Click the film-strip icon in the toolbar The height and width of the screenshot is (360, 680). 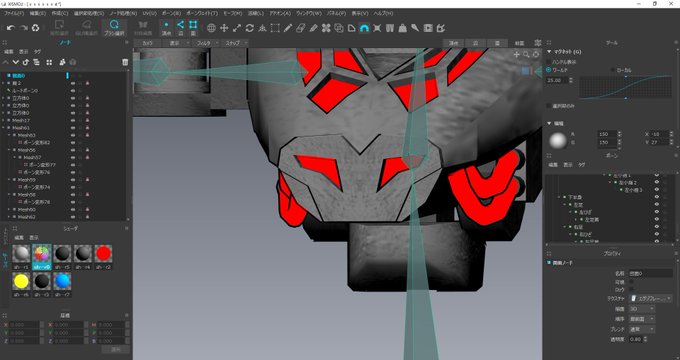pyautogui.click(x=428, y=28)
